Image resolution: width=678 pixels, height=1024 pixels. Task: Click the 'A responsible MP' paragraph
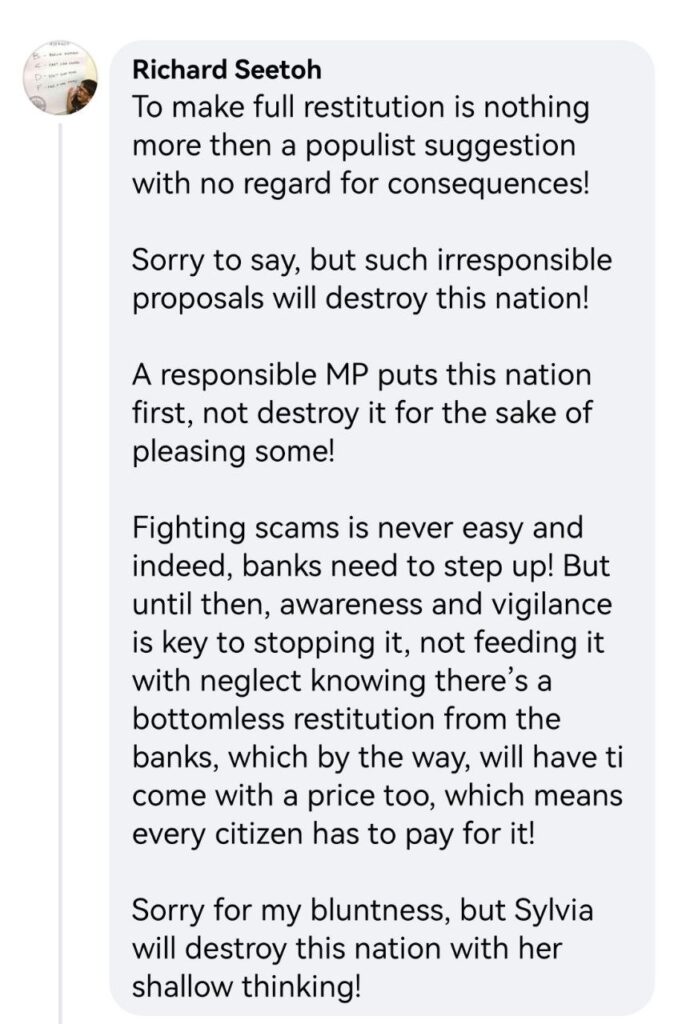click(362, 413)
